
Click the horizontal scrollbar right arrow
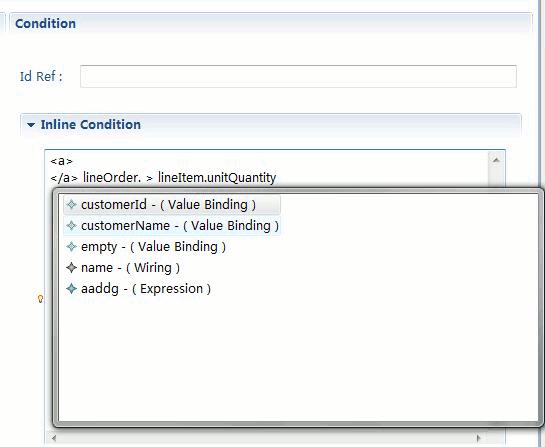click(x=479, y=438)
